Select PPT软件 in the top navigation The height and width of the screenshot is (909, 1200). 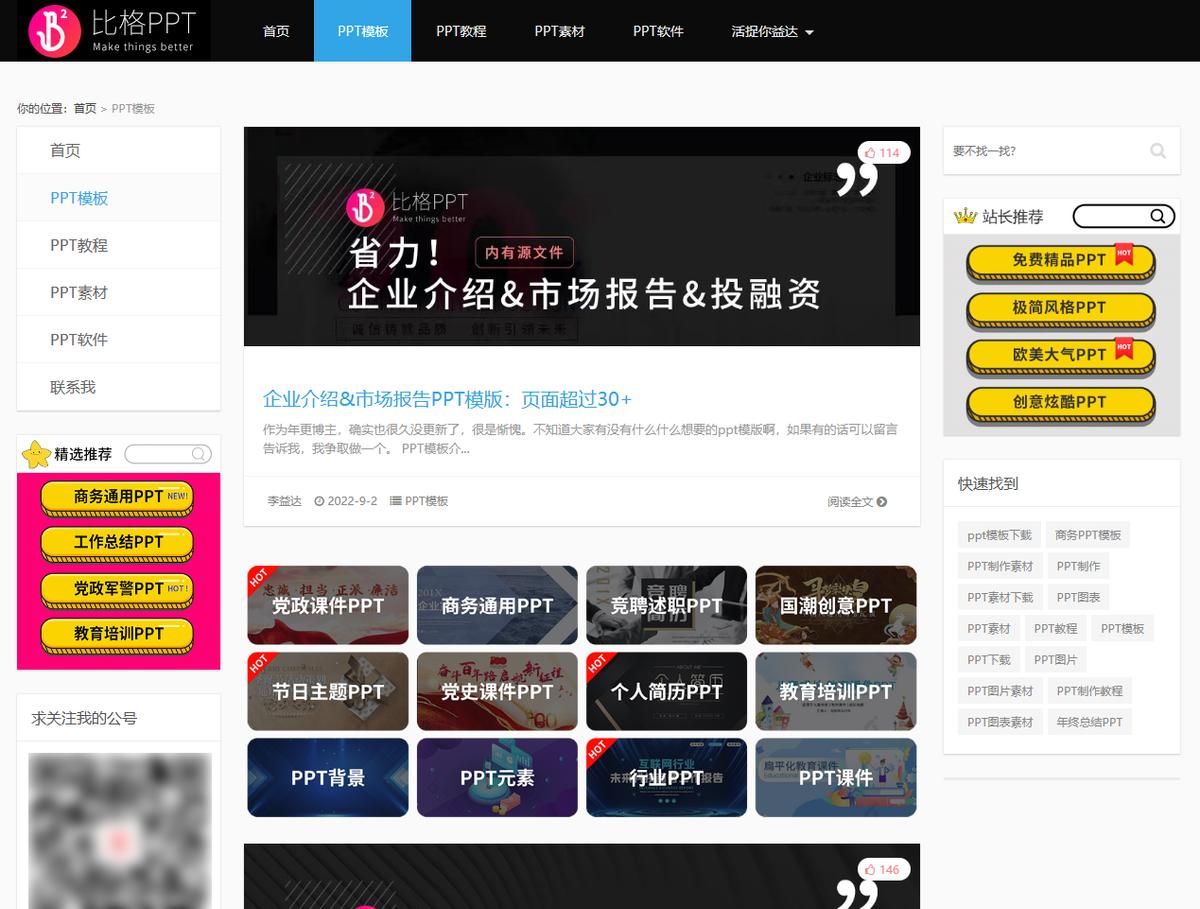656,31
